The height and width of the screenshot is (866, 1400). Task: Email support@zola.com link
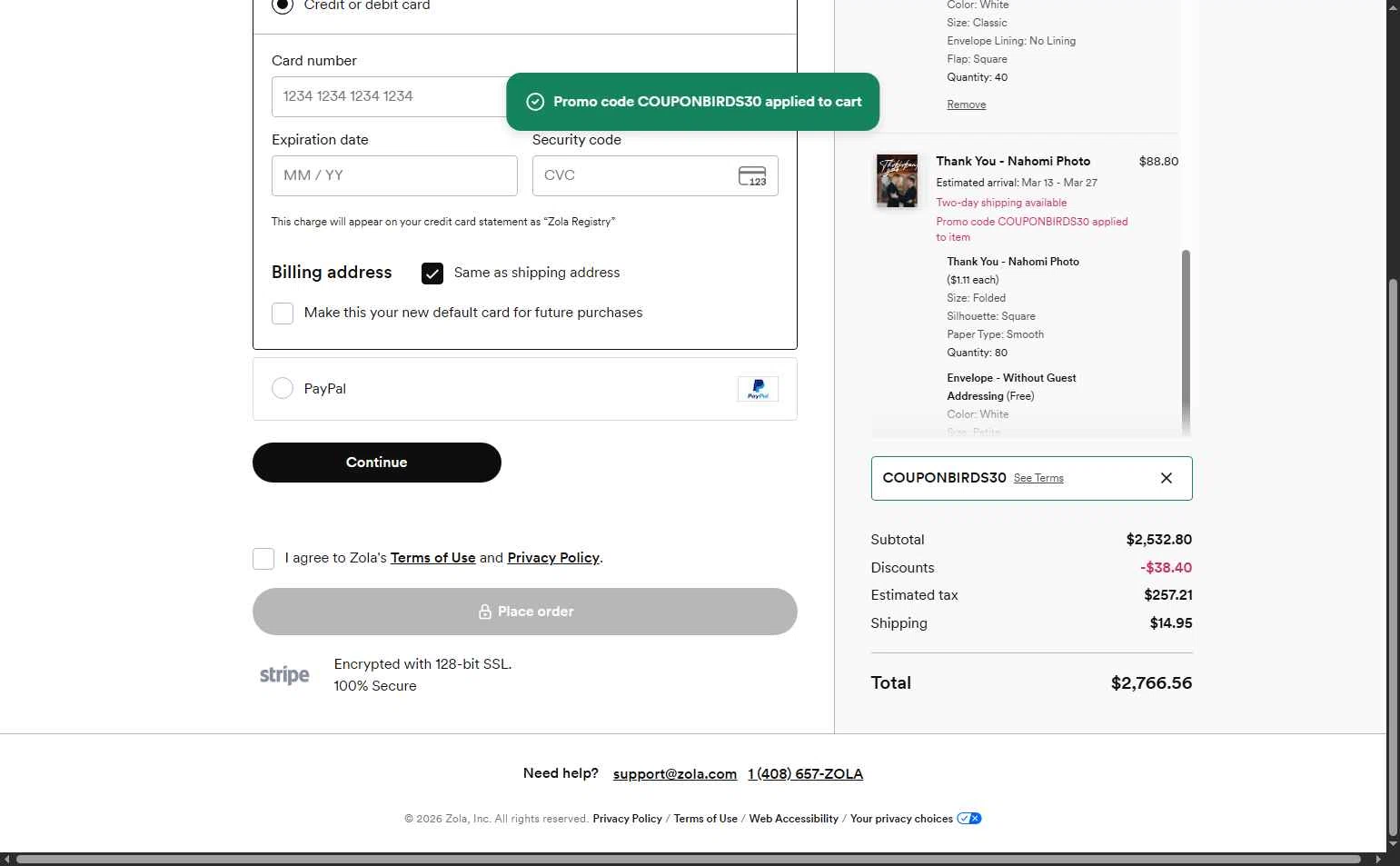[x=675, y=774]
